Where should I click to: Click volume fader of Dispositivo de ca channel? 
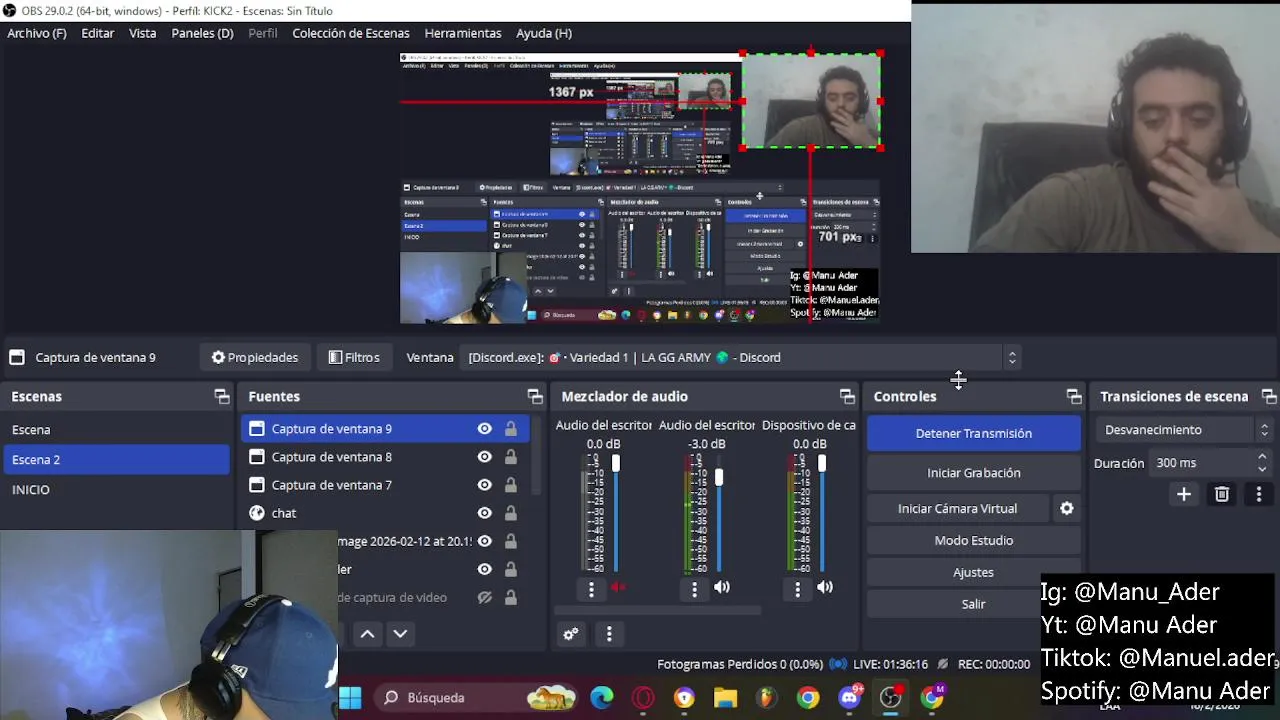point(822,464)
